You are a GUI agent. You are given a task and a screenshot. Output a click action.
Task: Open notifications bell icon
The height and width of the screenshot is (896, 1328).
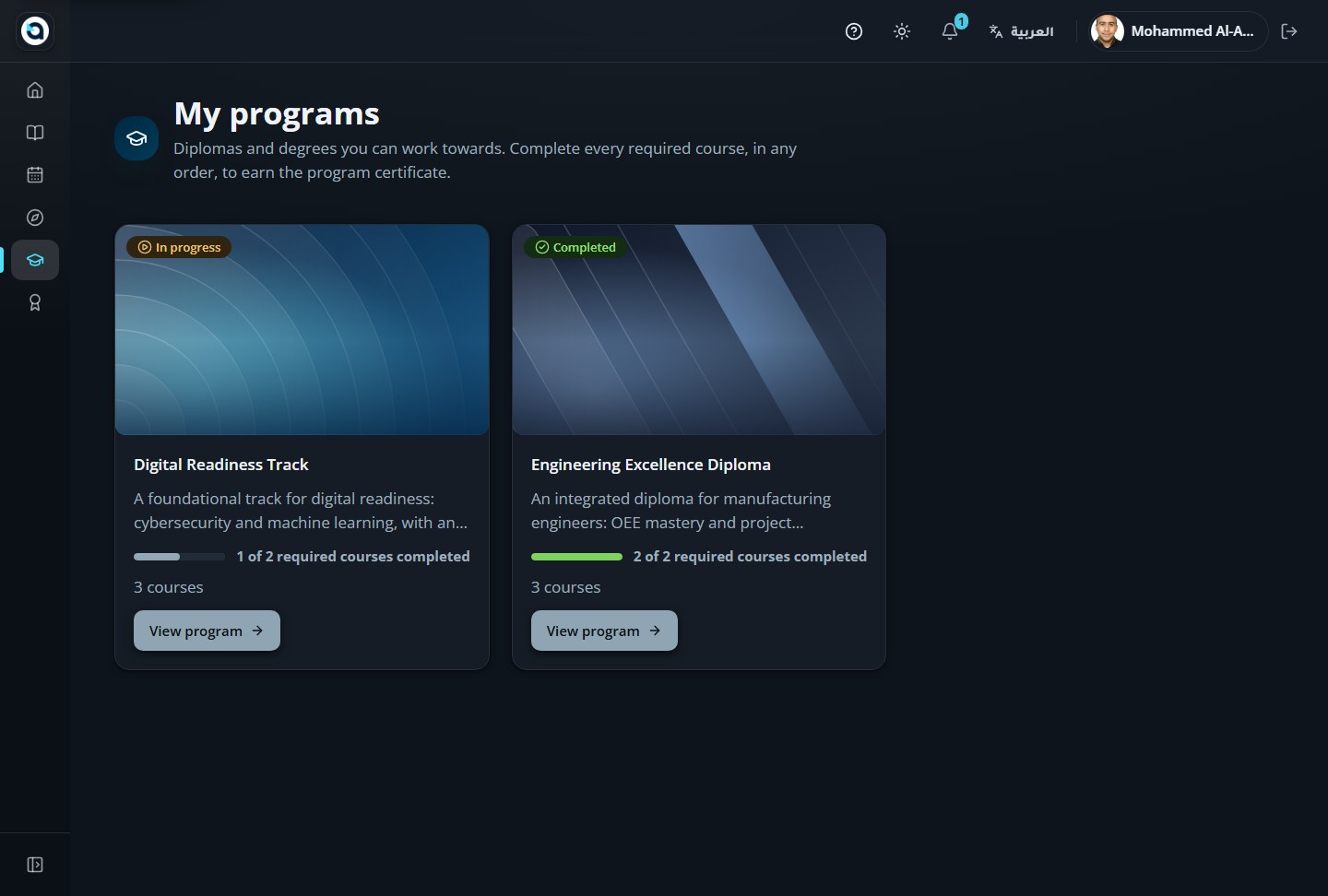pyautogui.click(x=950, y=31)
